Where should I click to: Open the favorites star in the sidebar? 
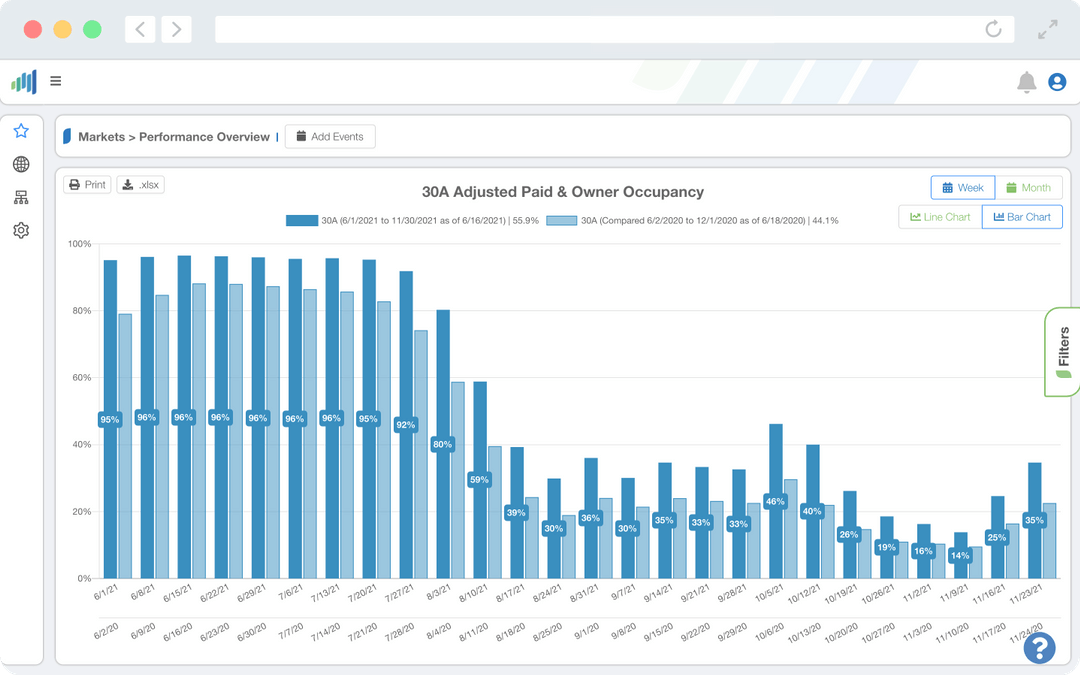[x=21, y=130]
